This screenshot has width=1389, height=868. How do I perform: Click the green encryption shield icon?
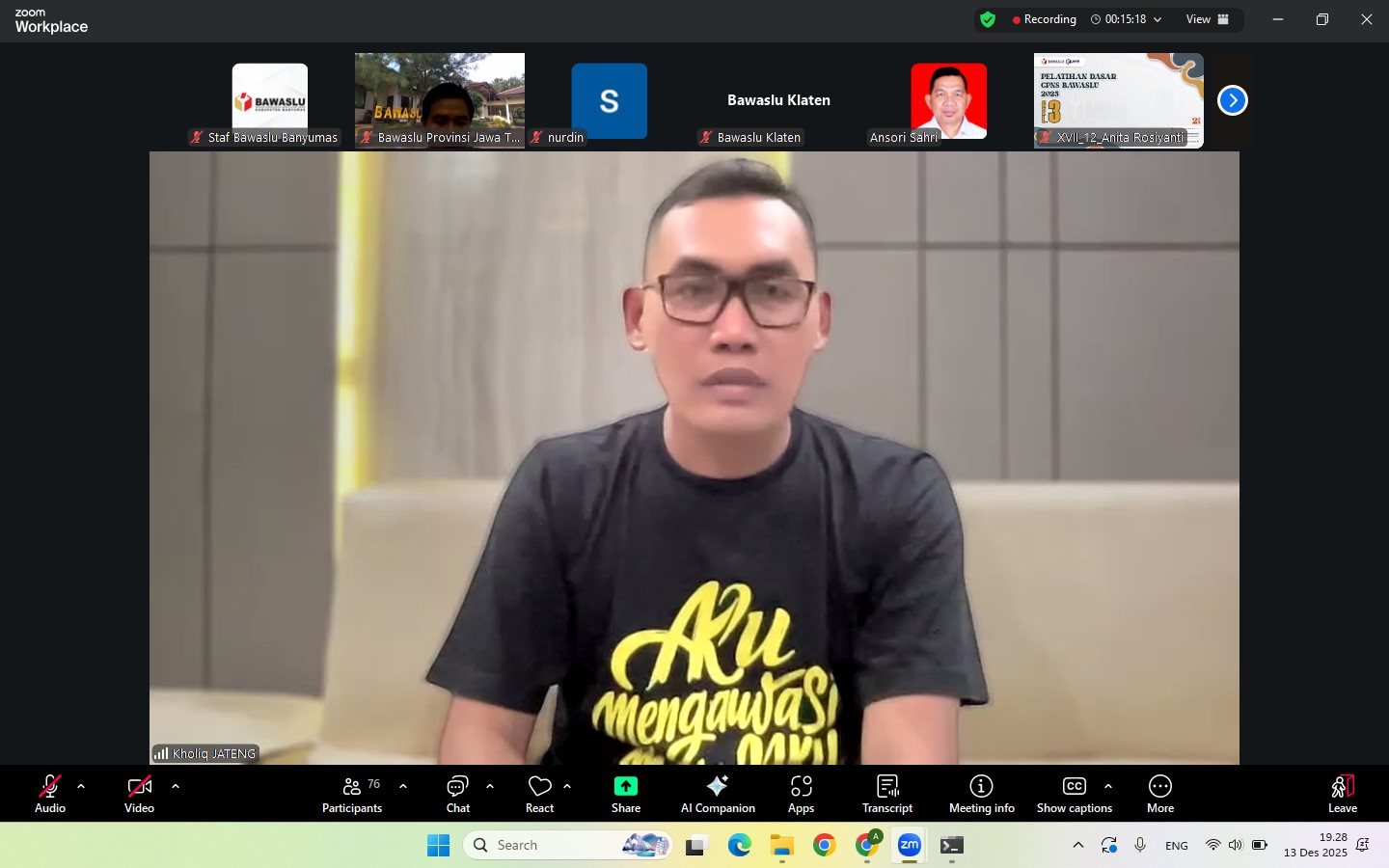987,19
